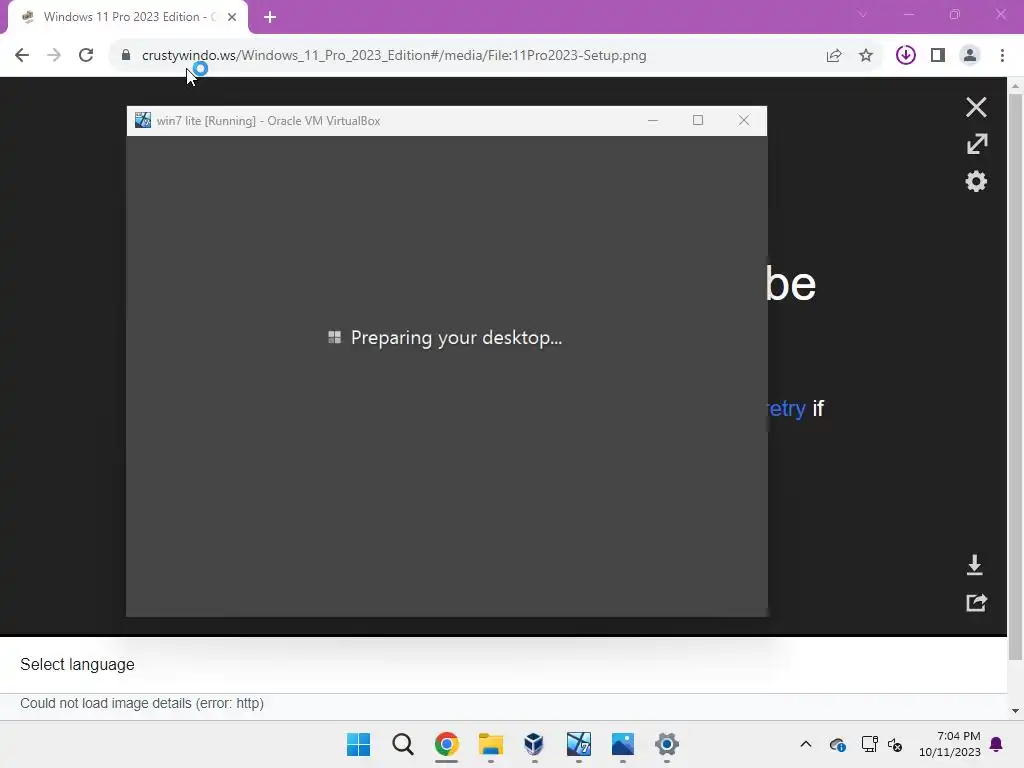Expand the image to fullscreen
The width and height of the screenshot is (1024, 768).
point(977,144)
